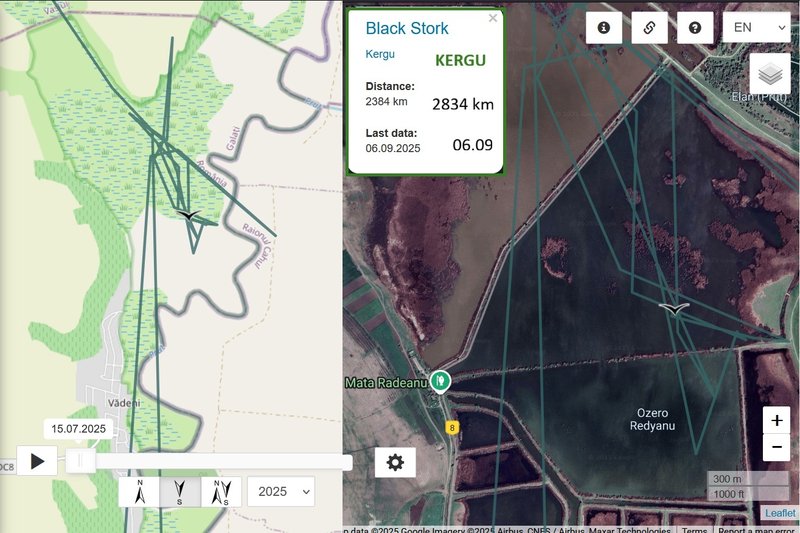
Task: Open the EN language dropdown
Action: 757,28
